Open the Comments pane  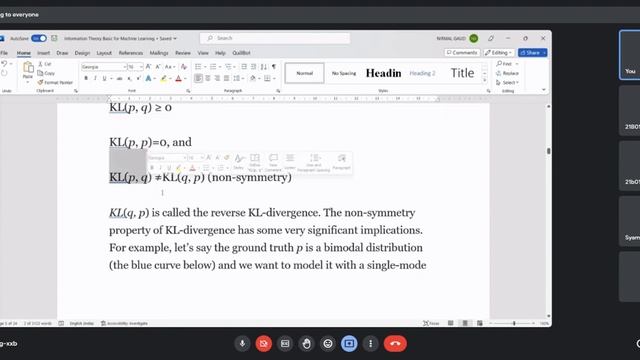point(462,53)
